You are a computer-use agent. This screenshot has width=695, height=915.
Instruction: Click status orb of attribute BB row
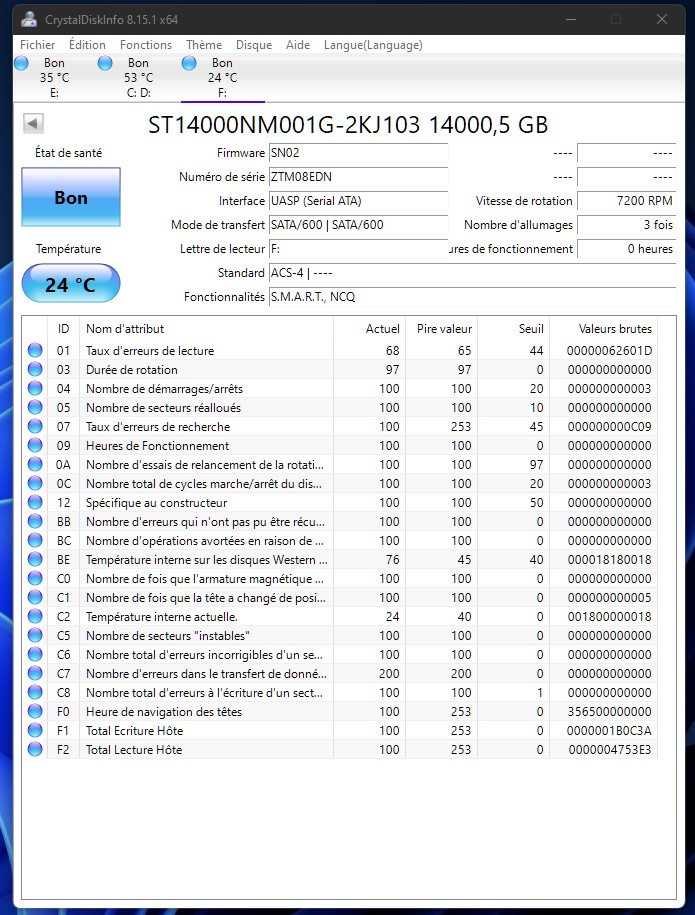[x=35, y=521]
